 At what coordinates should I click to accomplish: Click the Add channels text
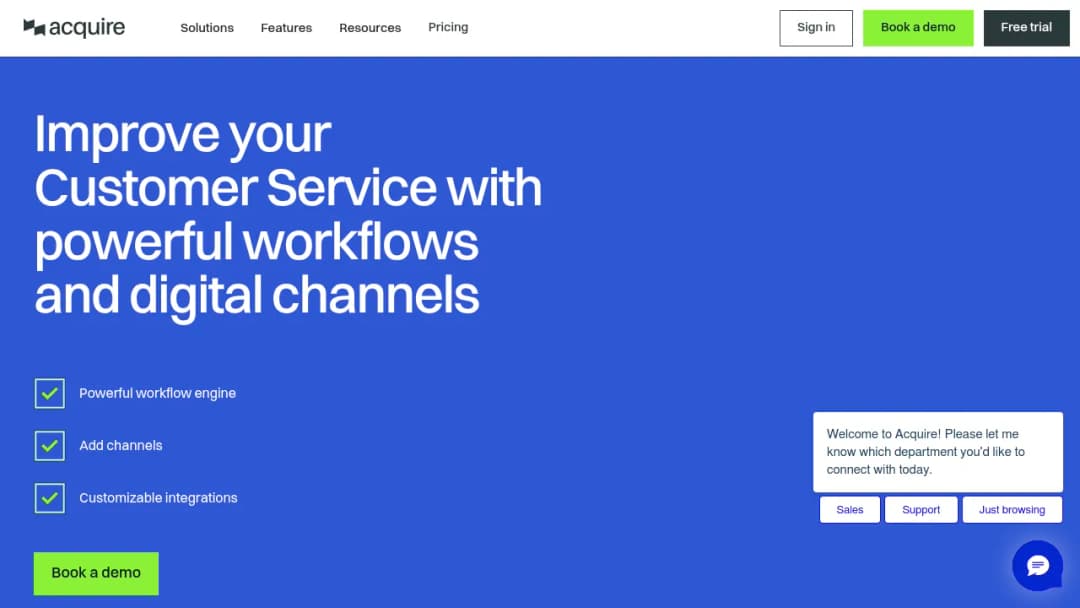coord(121,445)
